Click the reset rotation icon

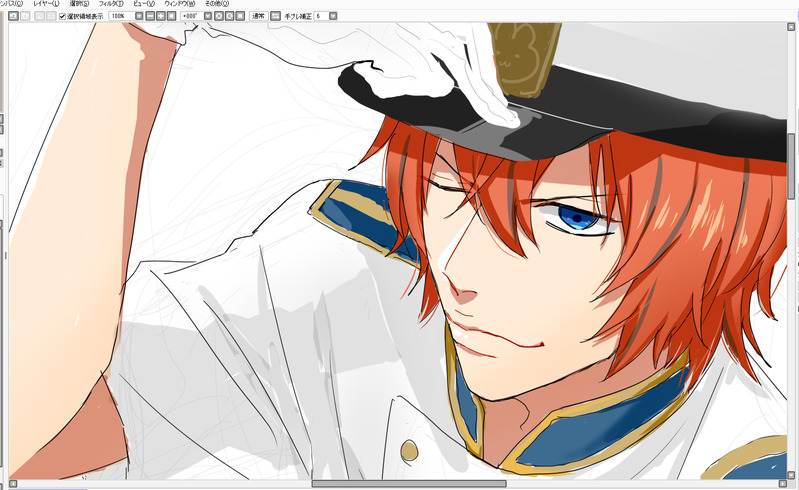241,16
